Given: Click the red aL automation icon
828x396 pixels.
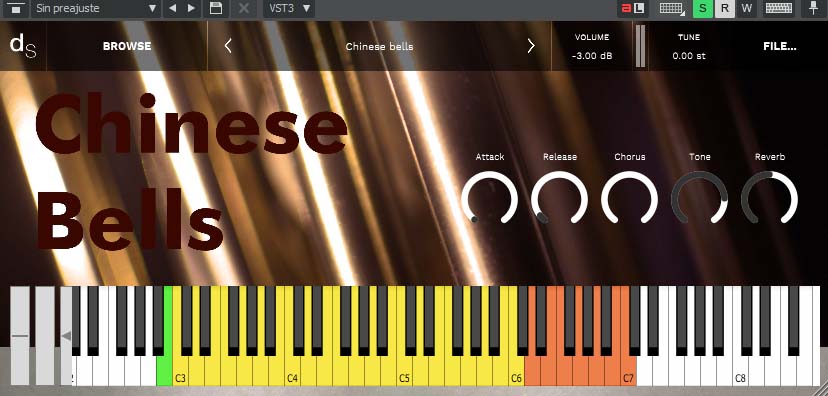Looking at the screenshot, I should [x=633, y=8].
